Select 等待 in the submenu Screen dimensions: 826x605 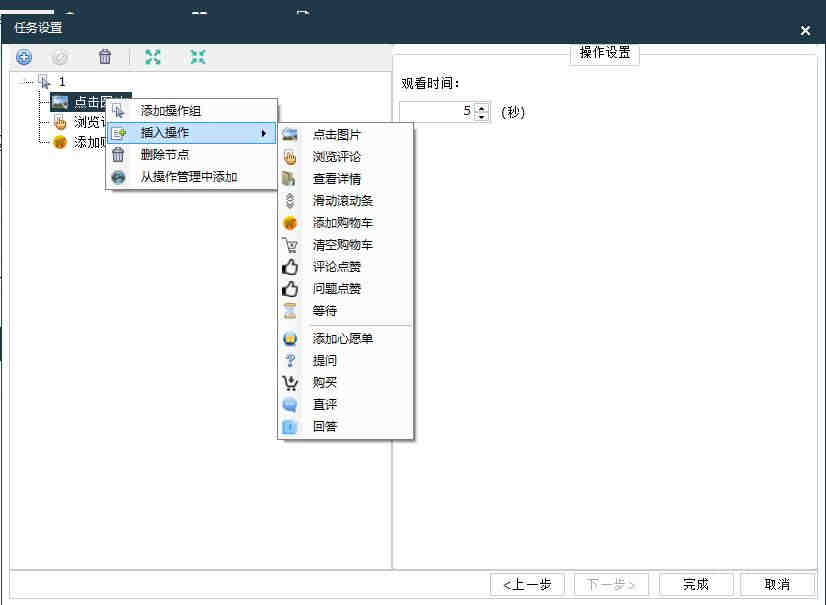346,311
